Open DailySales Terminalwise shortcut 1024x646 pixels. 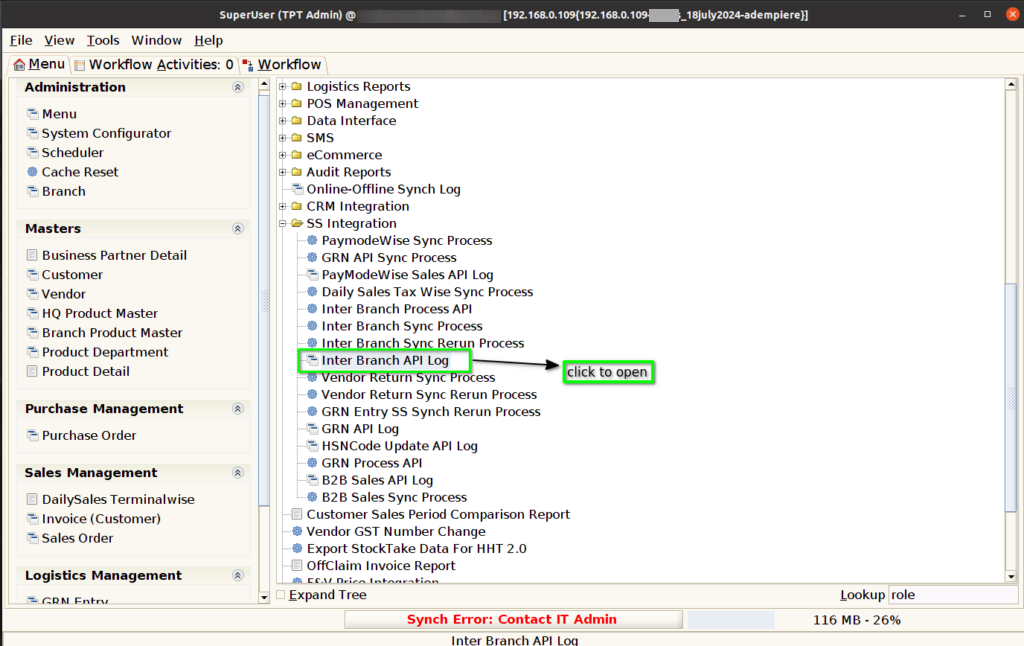118,499
